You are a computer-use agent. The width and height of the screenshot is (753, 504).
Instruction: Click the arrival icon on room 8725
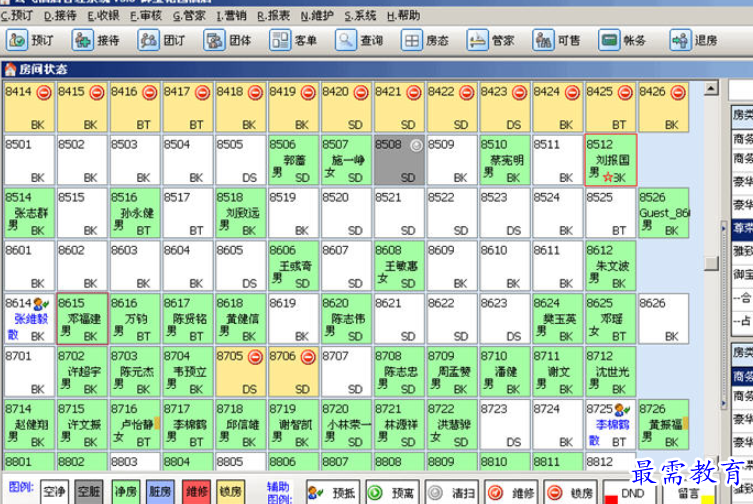coord(622,409)
